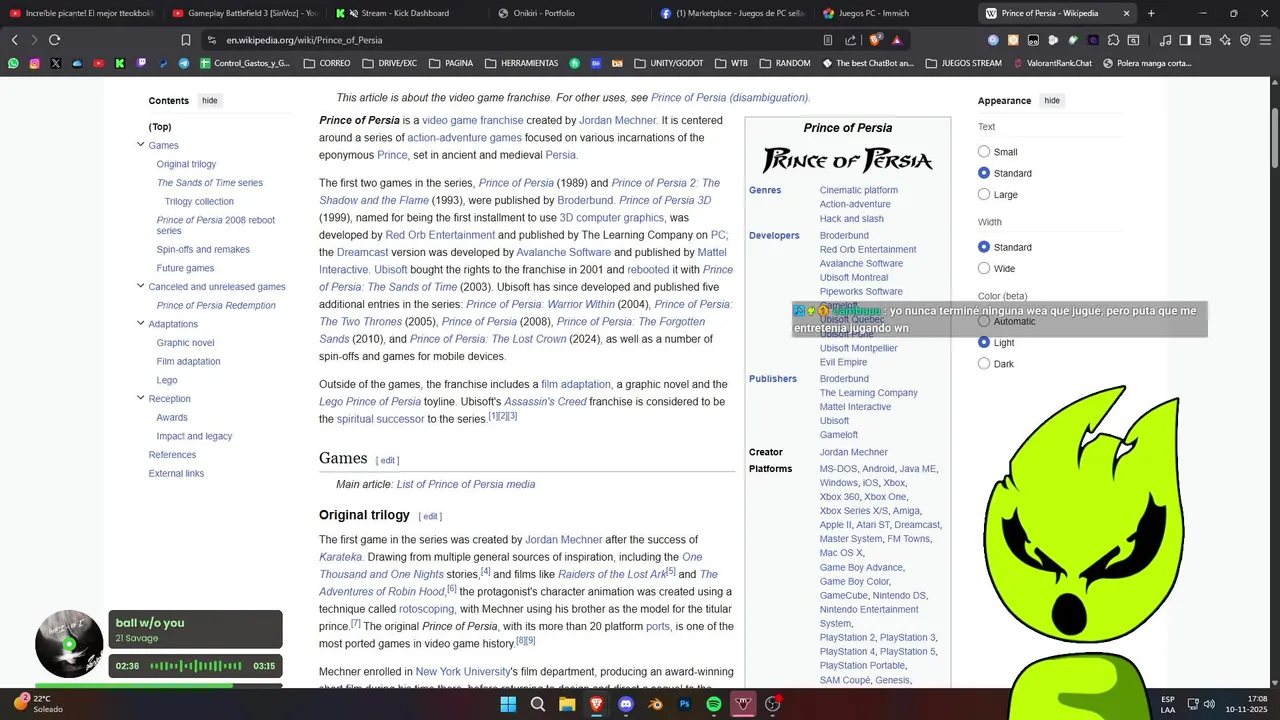The height and width of the screenshot is (720, 1280).
Task: Select Small text size
Action: coord(984,152)
